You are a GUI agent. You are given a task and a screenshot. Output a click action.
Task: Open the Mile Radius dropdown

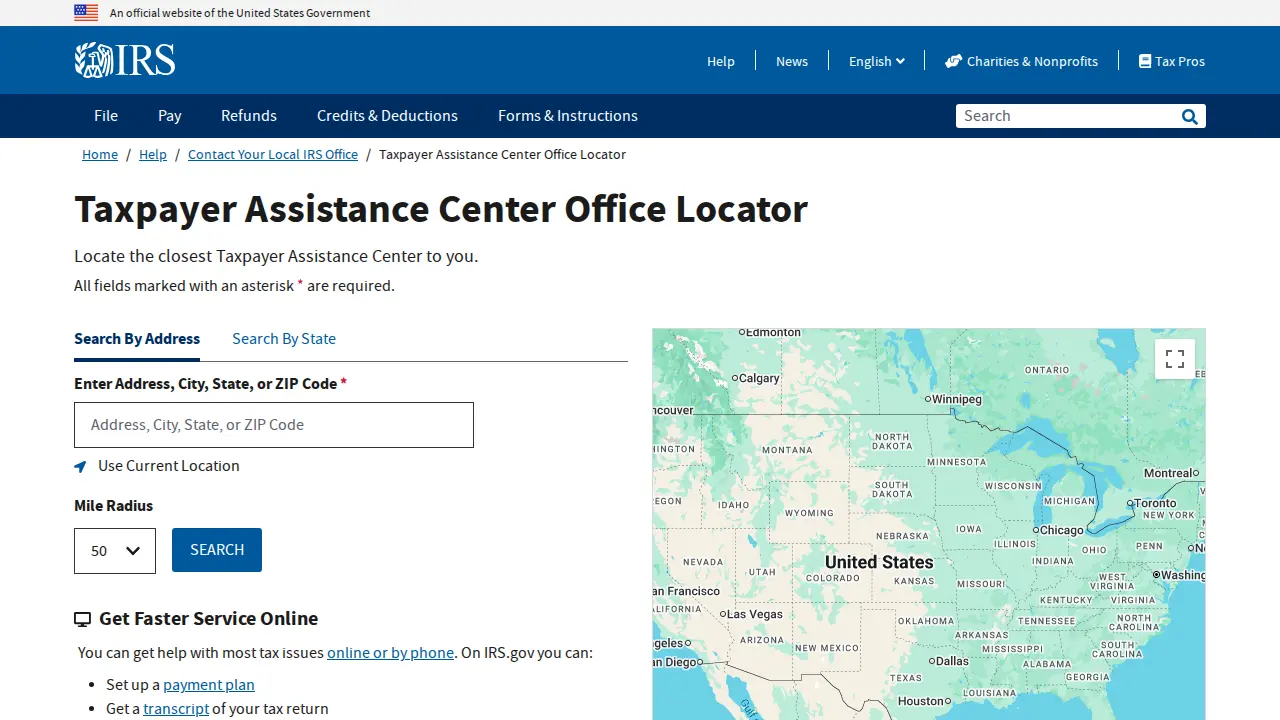(115, 551)
